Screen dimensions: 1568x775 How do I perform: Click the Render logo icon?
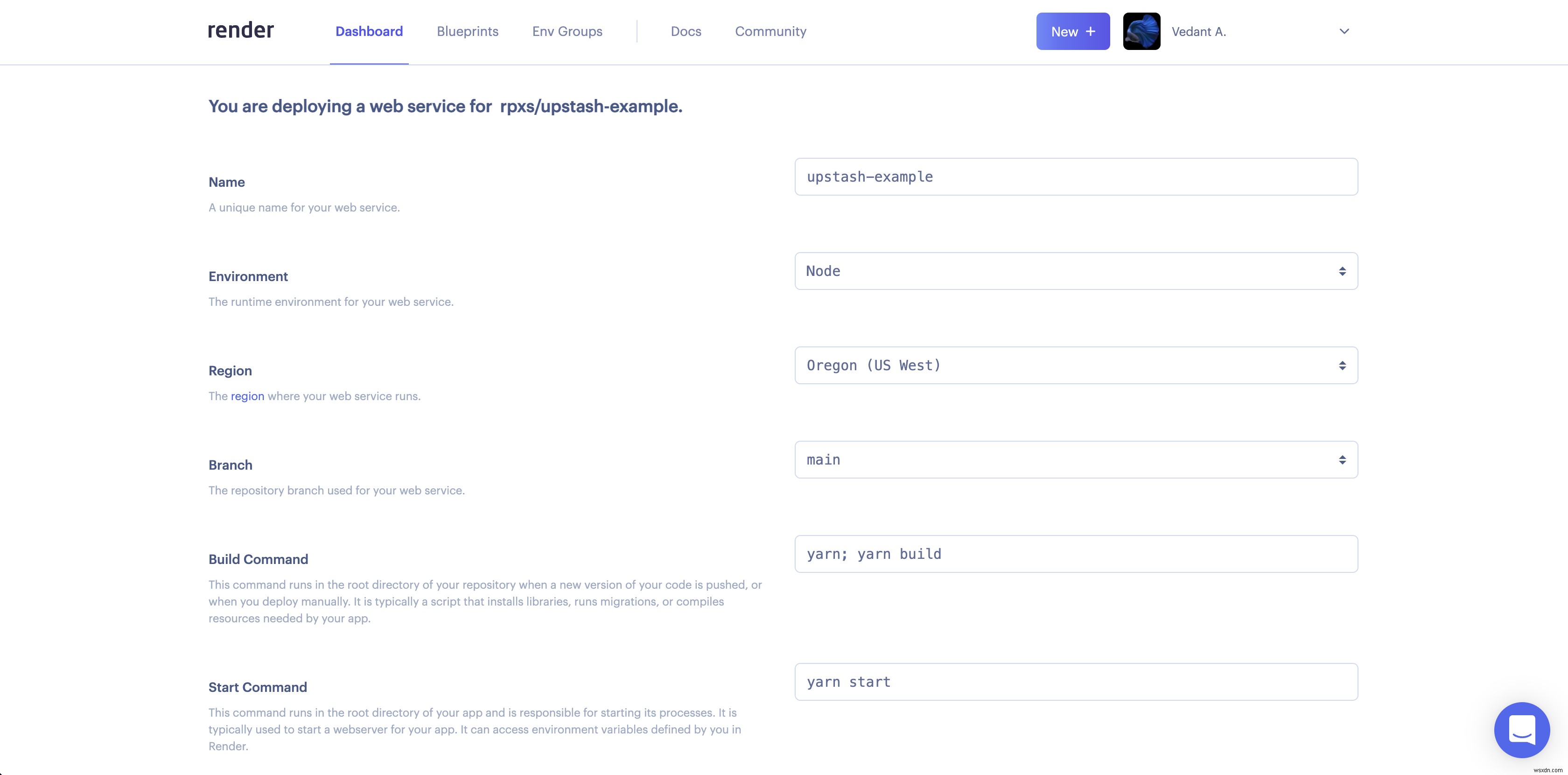tap(241, 30)
